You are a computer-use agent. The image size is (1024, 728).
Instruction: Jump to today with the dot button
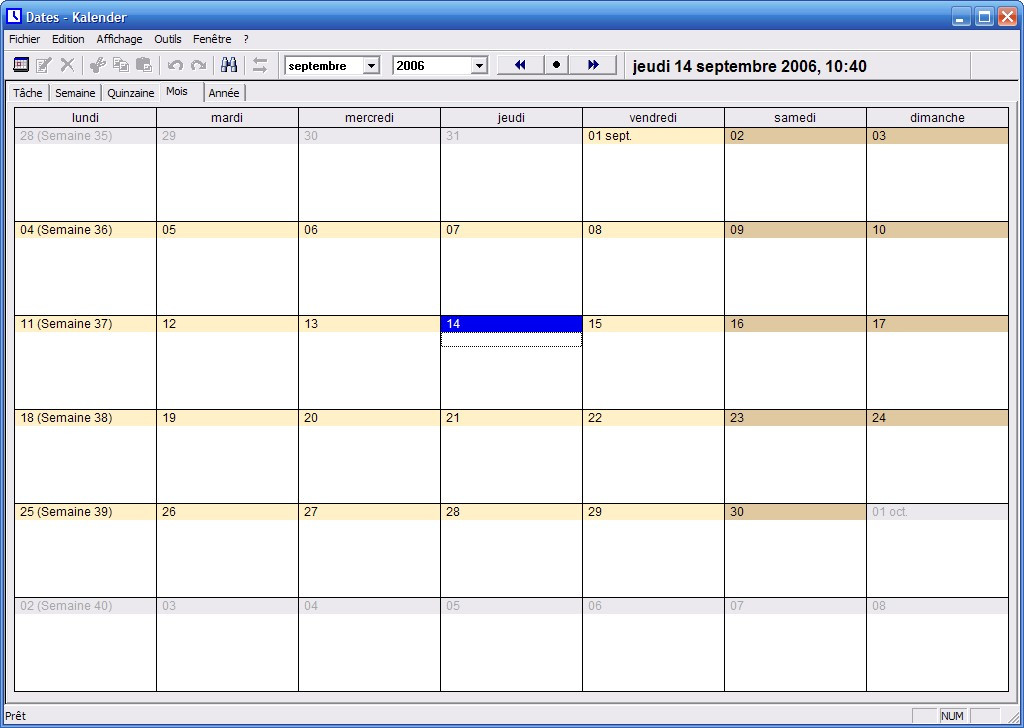557,65
